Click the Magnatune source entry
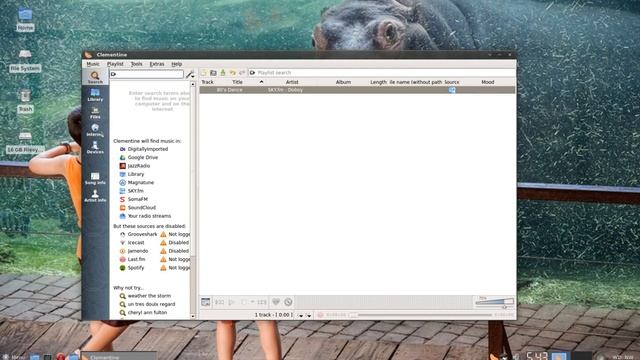 click(x=137, y=182)
